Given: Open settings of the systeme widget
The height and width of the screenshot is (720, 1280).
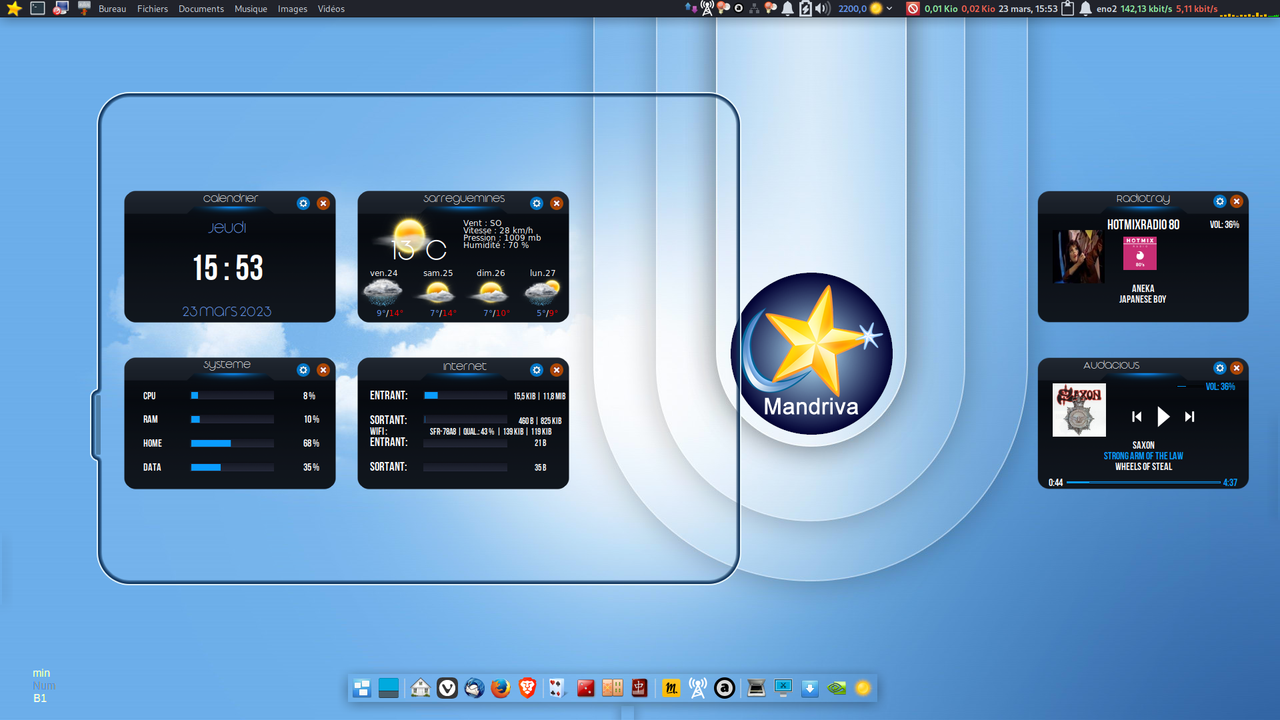Looking at the screenshot, I should click(304, 370).
